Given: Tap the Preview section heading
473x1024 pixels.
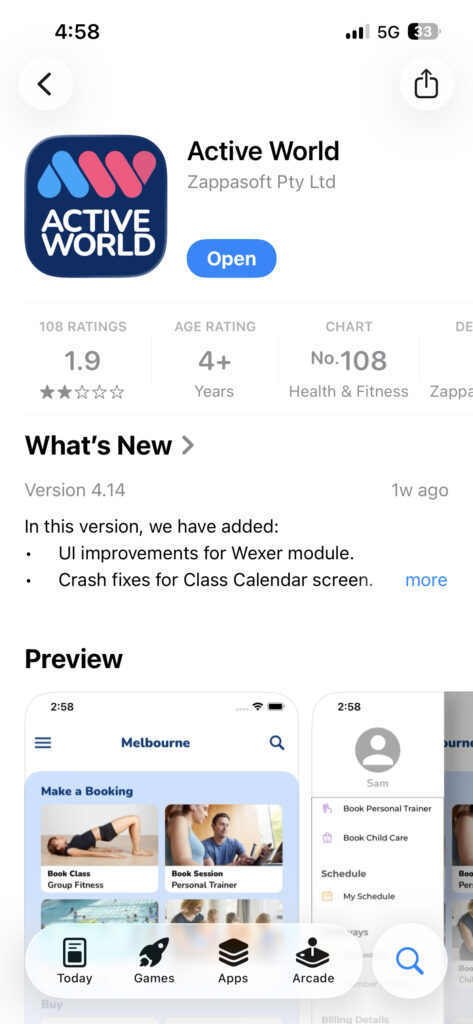Looking at the screenshot, I should pos(74,659).
